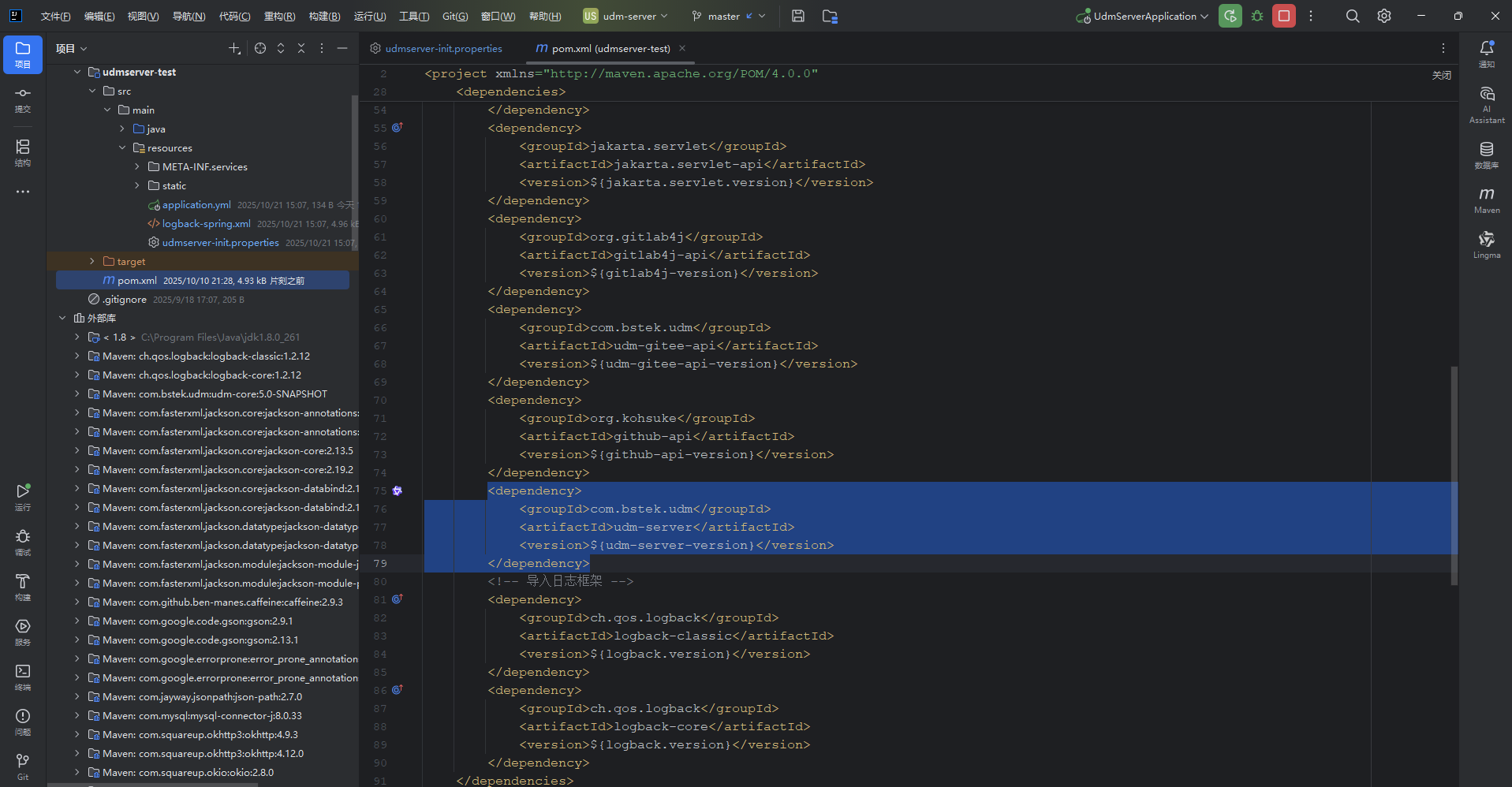The height and width of the screenshot is (787, 1512).
Task: Close the pom.xml editor tab
Action: point(682,48)
